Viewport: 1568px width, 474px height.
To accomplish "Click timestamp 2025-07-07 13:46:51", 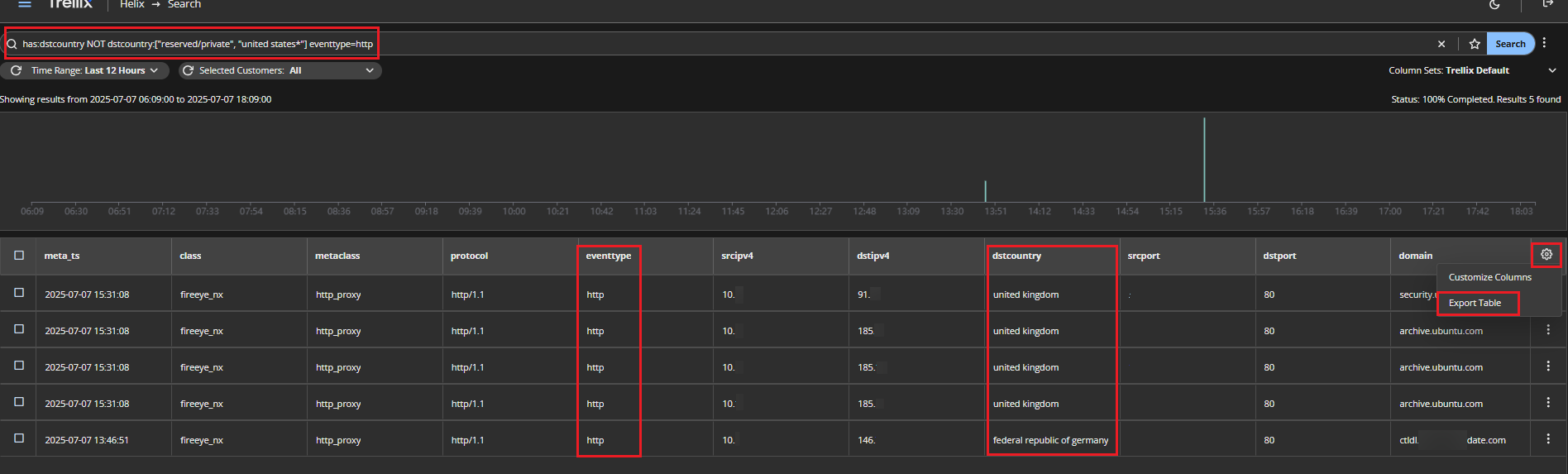I will tap(87, 440).
